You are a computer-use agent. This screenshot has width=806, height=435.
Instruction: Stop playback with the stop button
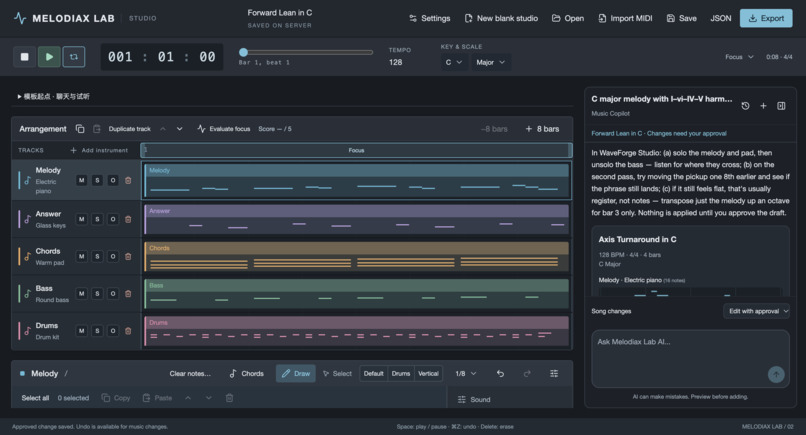pyautogui.click(x=24, y=57)
